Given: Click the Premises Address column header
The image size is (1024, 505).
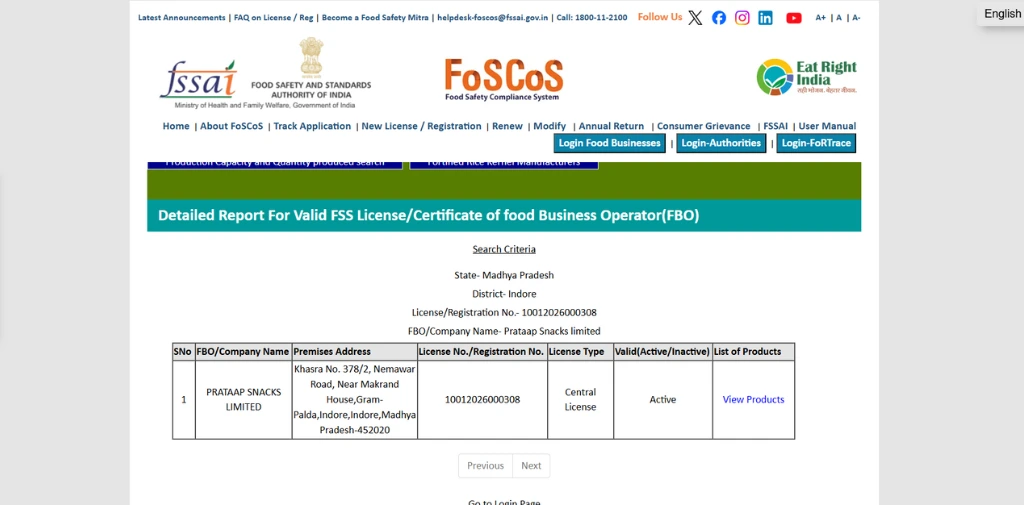Looking at the screenshot, I should 355,351.
